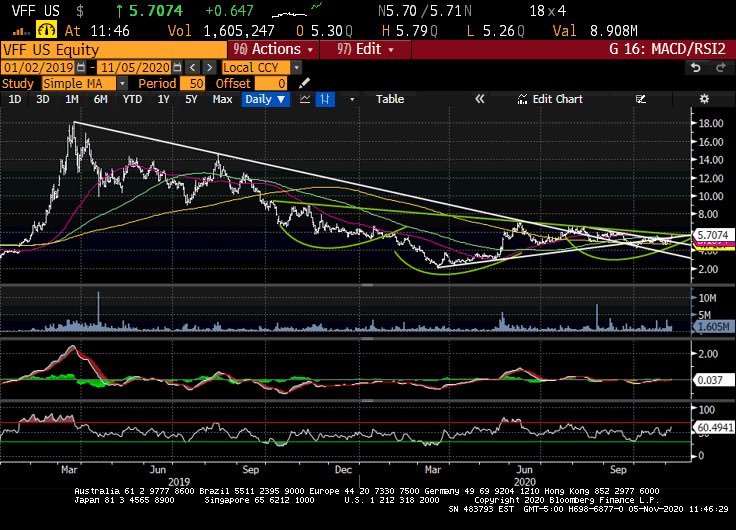Click the small bar chart icon beside At
The width and height of the screenshot is (736, 530).
click(20, 31)
